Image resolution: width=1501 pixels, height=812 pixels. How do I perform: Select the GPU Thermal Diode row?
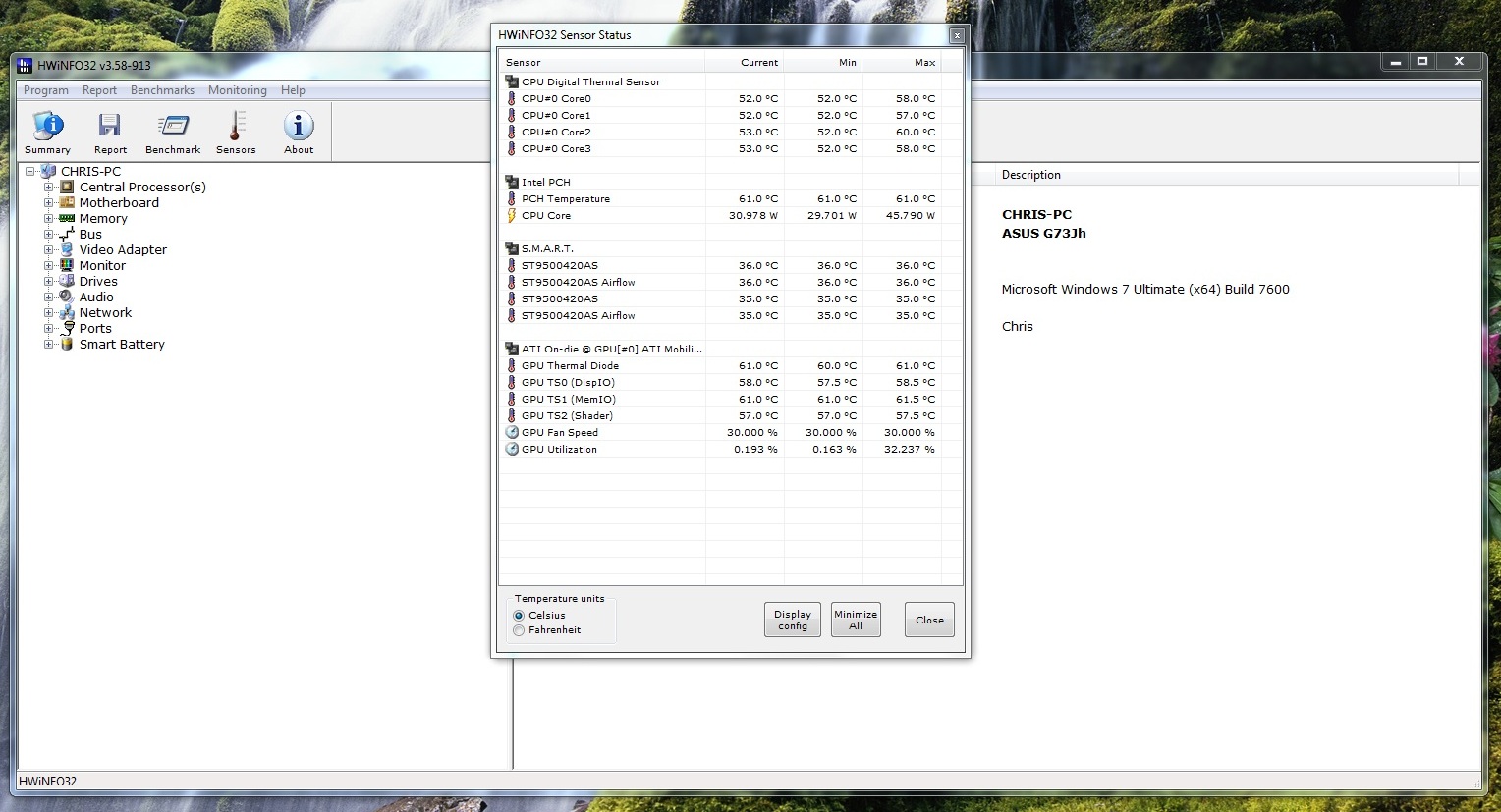point(731,365)
